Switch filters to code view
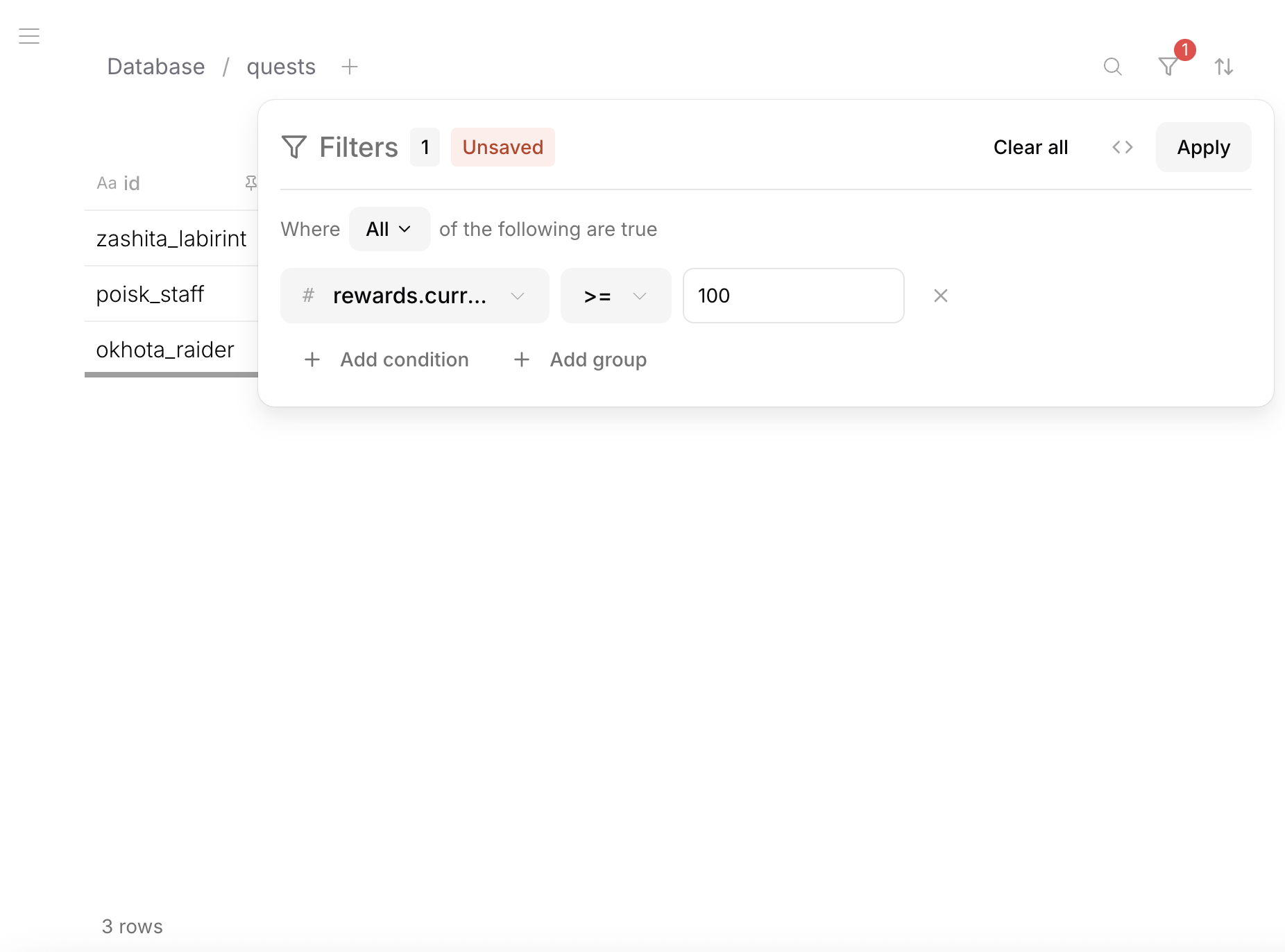1285x952 pixels. [1122, 146]
